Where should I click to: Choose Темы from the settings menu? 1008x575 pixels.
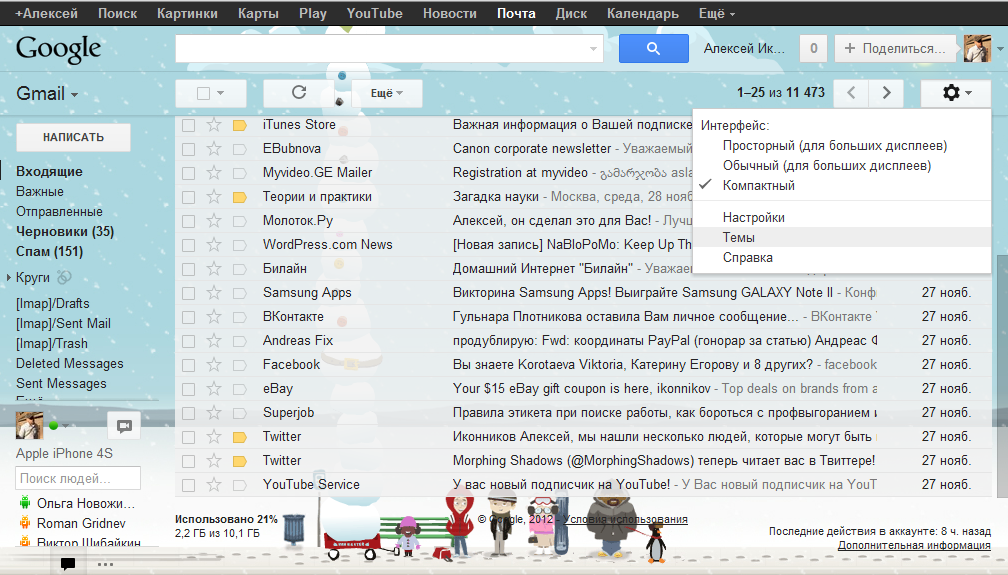[x=739, y=238]
